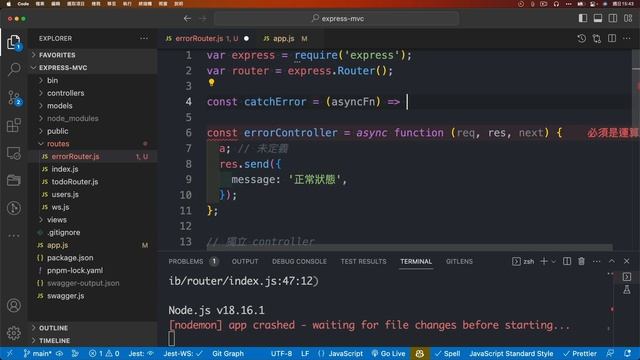Image resolution: width=640 pixels, height=360 pixels.
Task: Expand the FAVORITES section
Action: (x=92, y=55)
